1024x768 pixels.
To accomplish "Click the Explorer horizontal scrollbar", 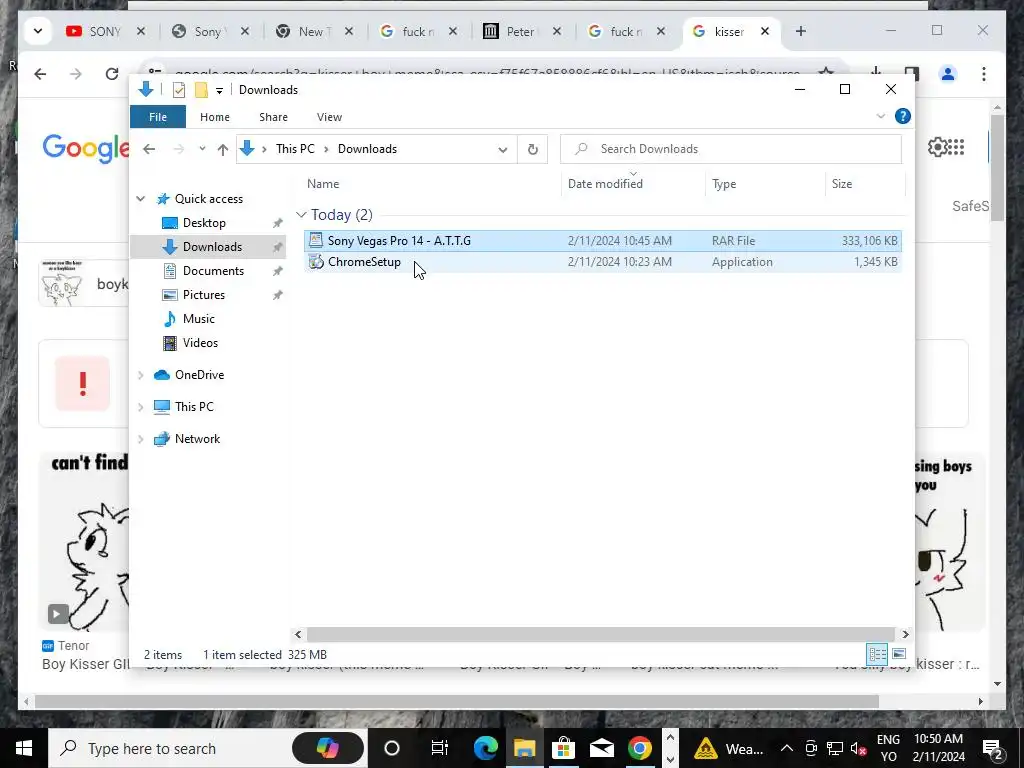I will (600, 634).
